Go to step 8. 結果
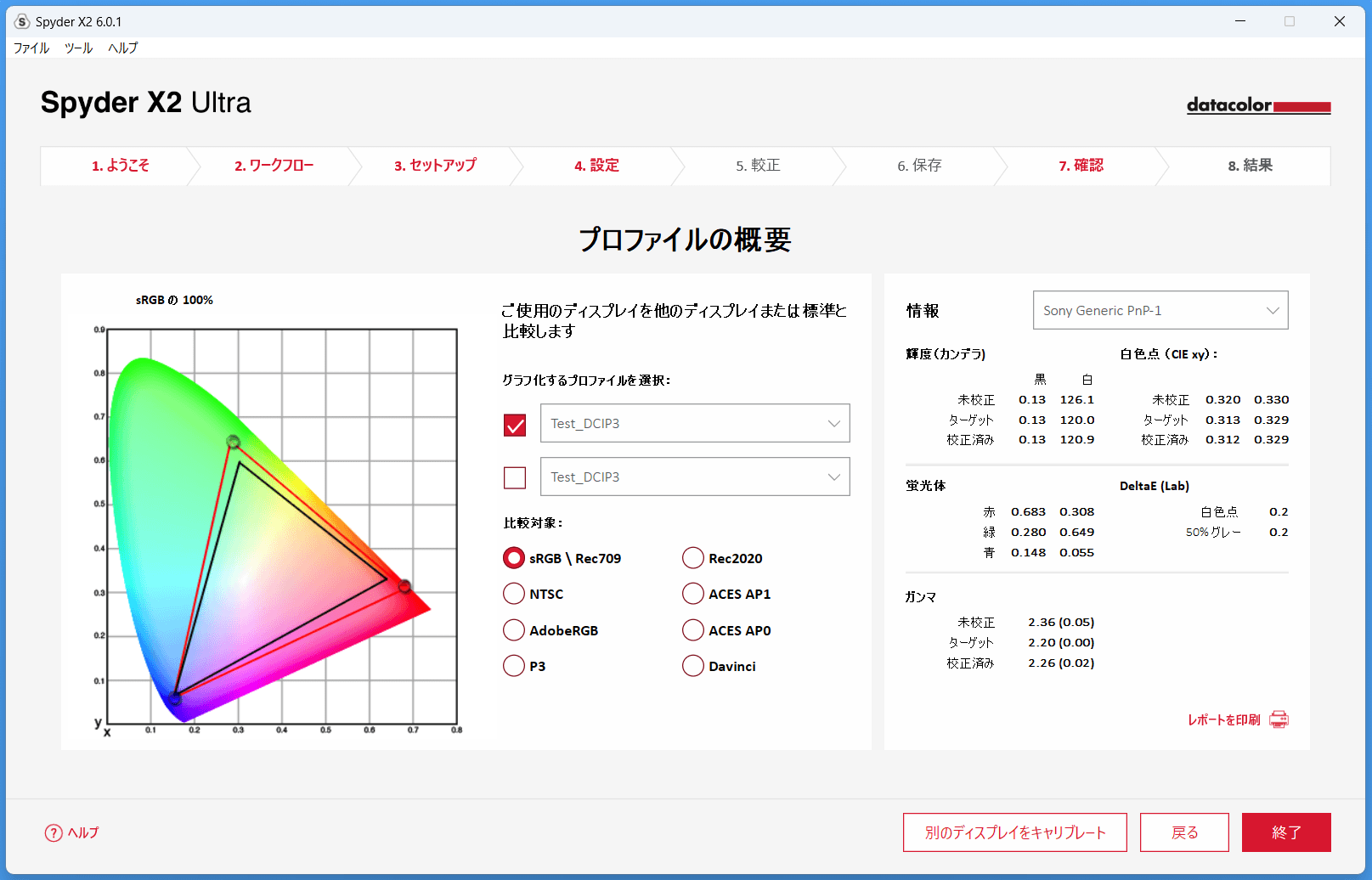 click(1251, 166)
